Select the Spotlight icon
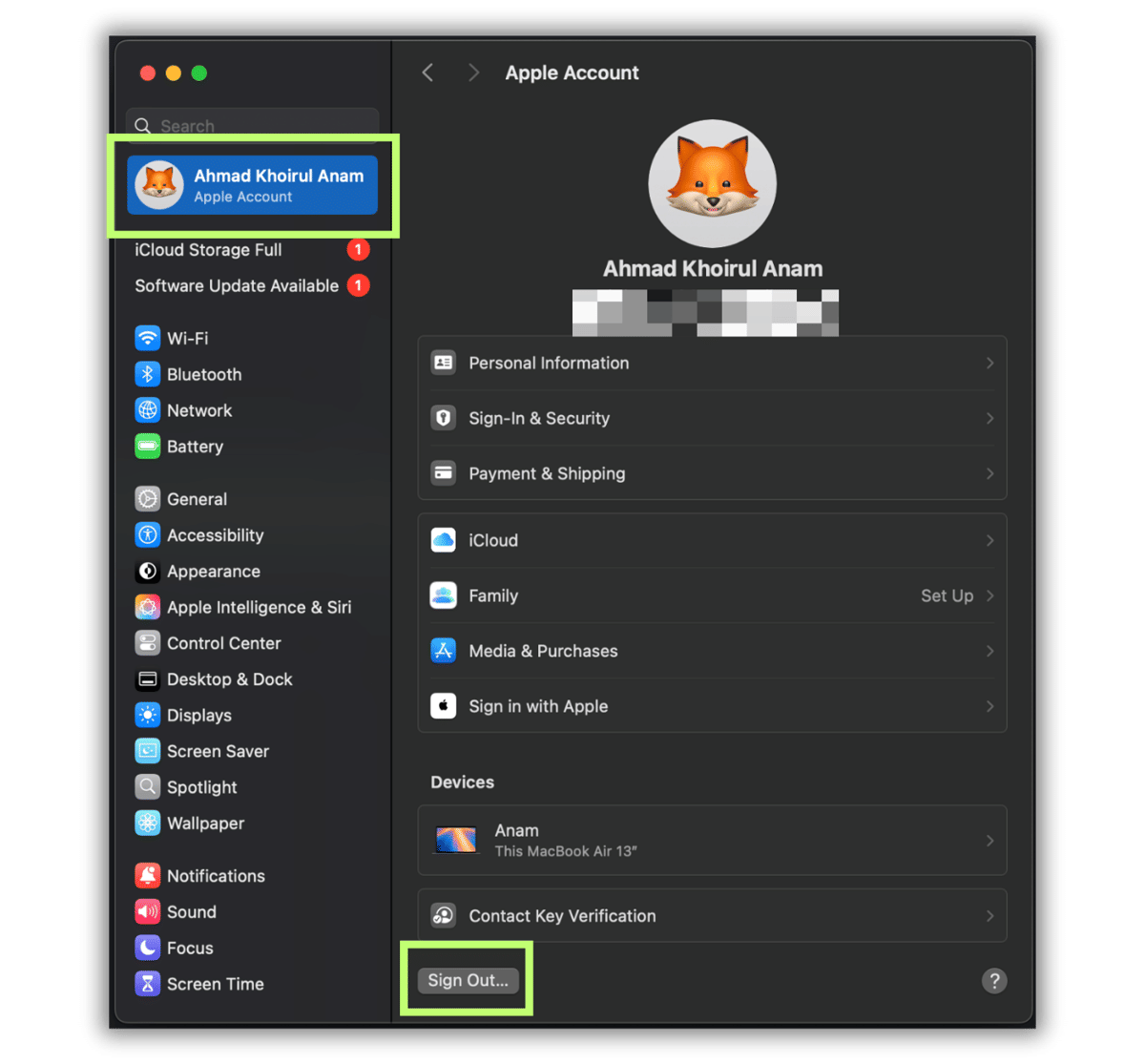 pyautogui.click(x=147, y=787)
